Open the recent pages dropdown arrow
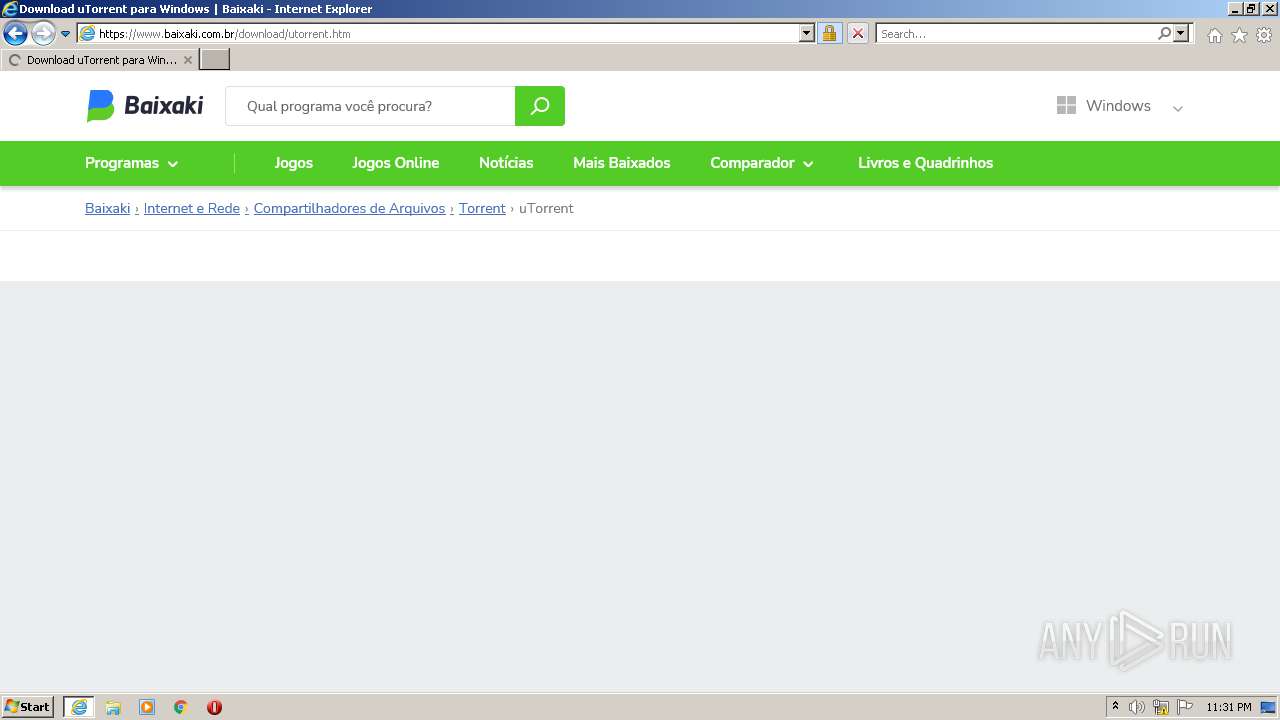1280x720 pixels. 66,34
